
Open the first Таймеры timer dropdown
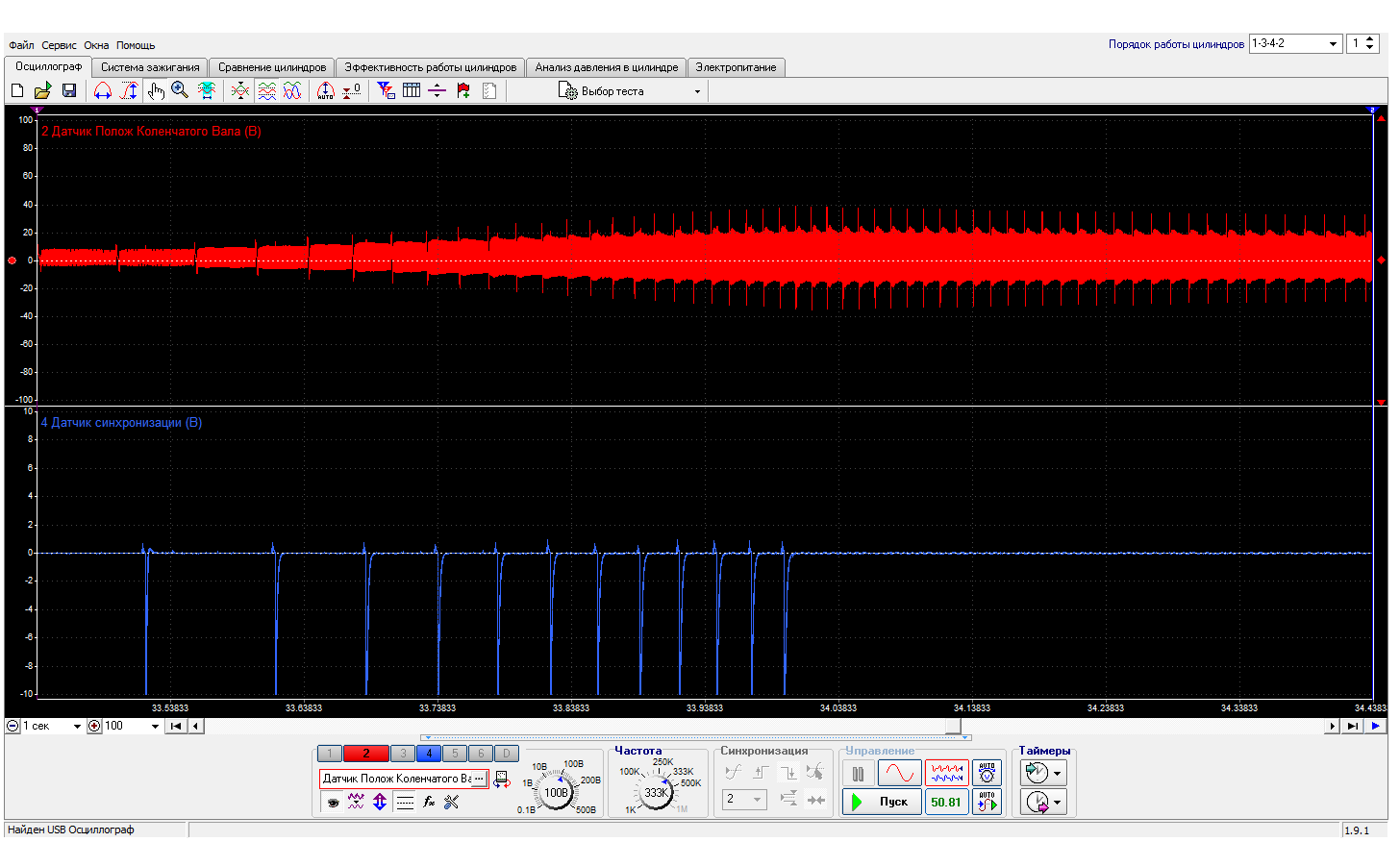1043,773
